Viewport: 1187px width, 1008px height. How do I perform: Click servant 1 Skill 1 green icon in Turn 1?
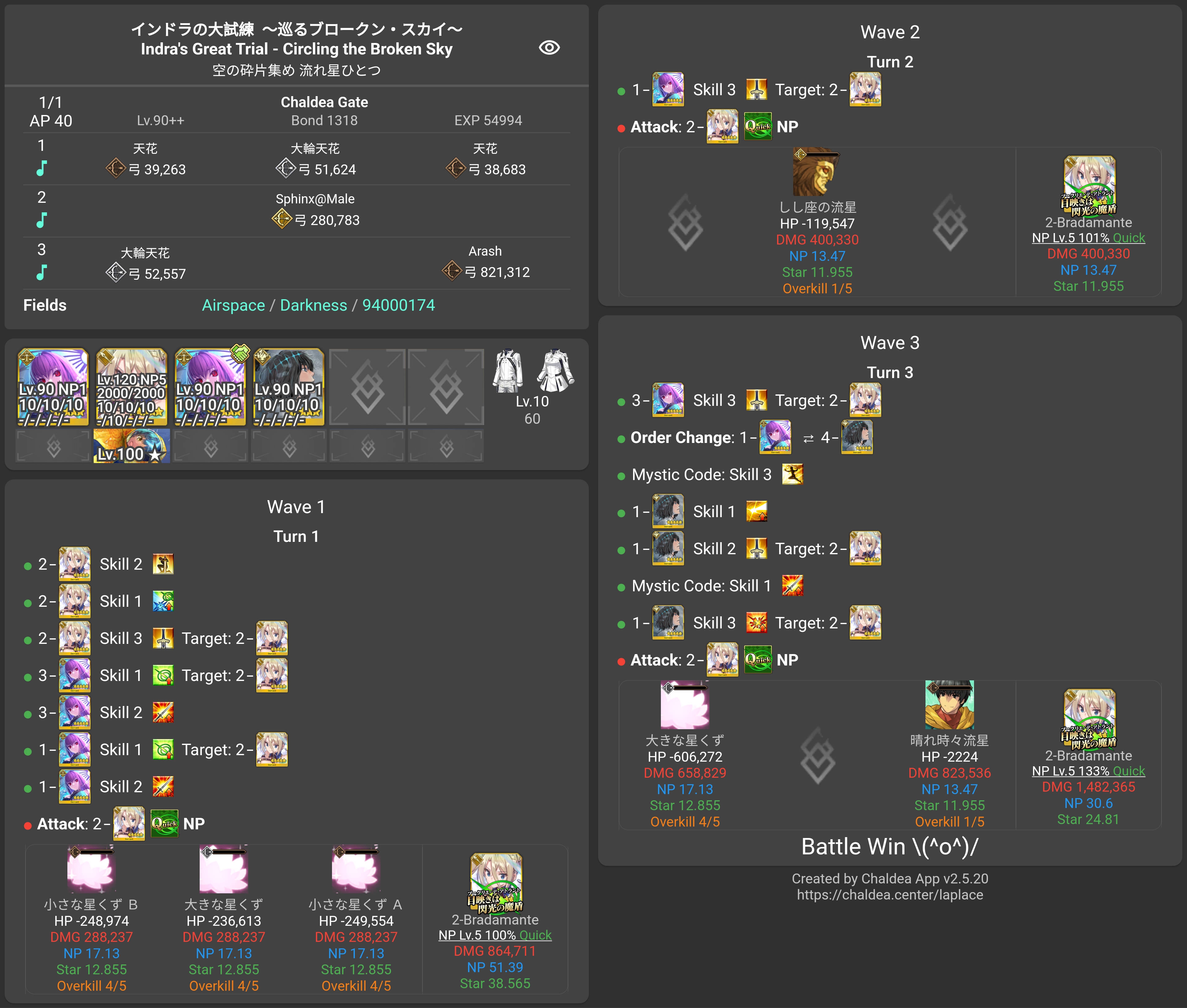pyautogui.click(x=163, y=750)
